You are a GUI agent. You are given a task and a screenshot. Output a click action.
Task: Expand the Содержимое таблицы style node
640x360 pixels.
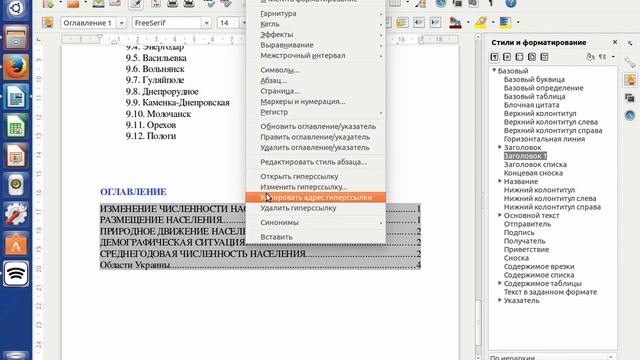(x=500, y=283)
